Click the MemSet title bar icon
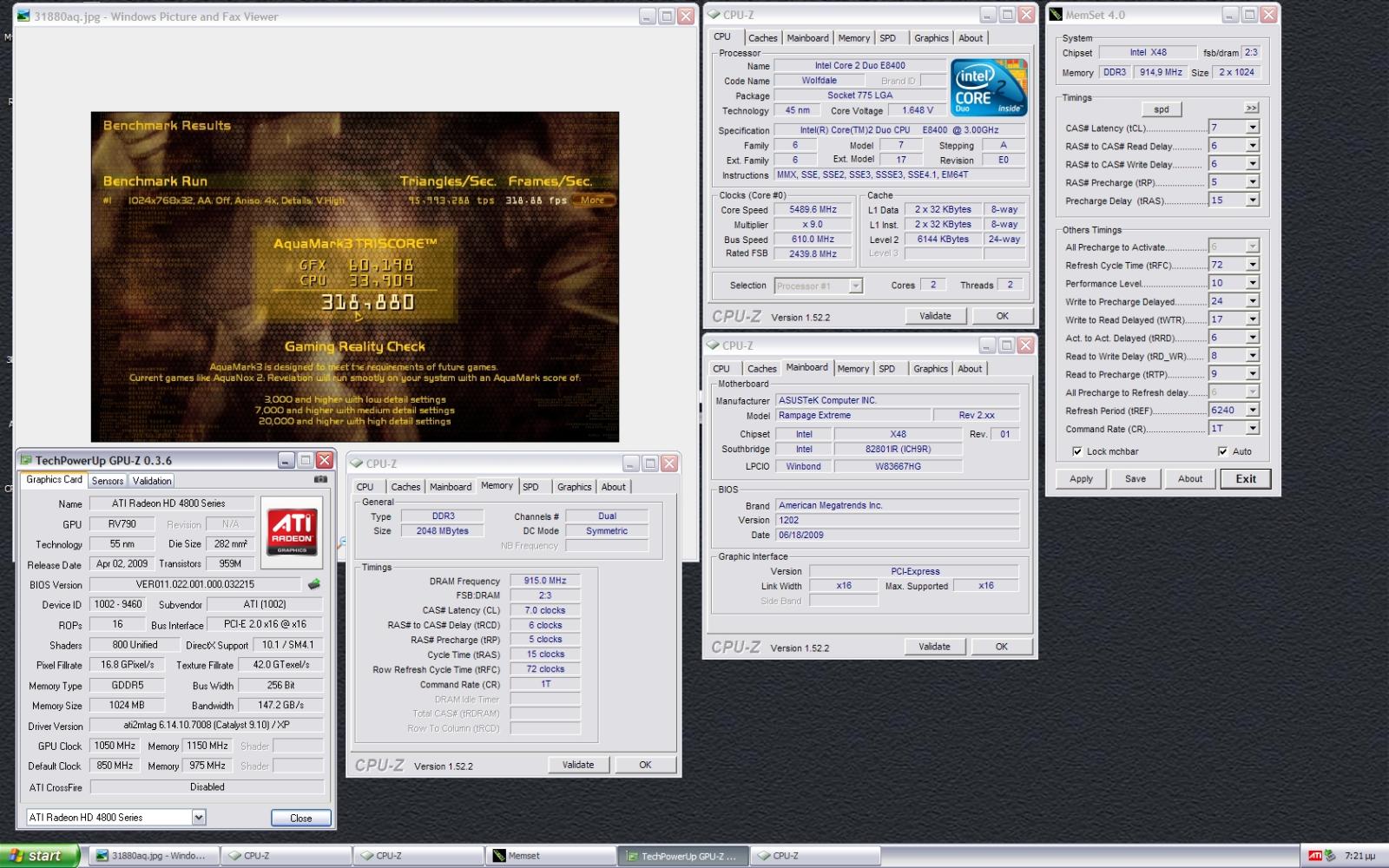This screenshot has width=1389, height=868. click(1057, 15)
